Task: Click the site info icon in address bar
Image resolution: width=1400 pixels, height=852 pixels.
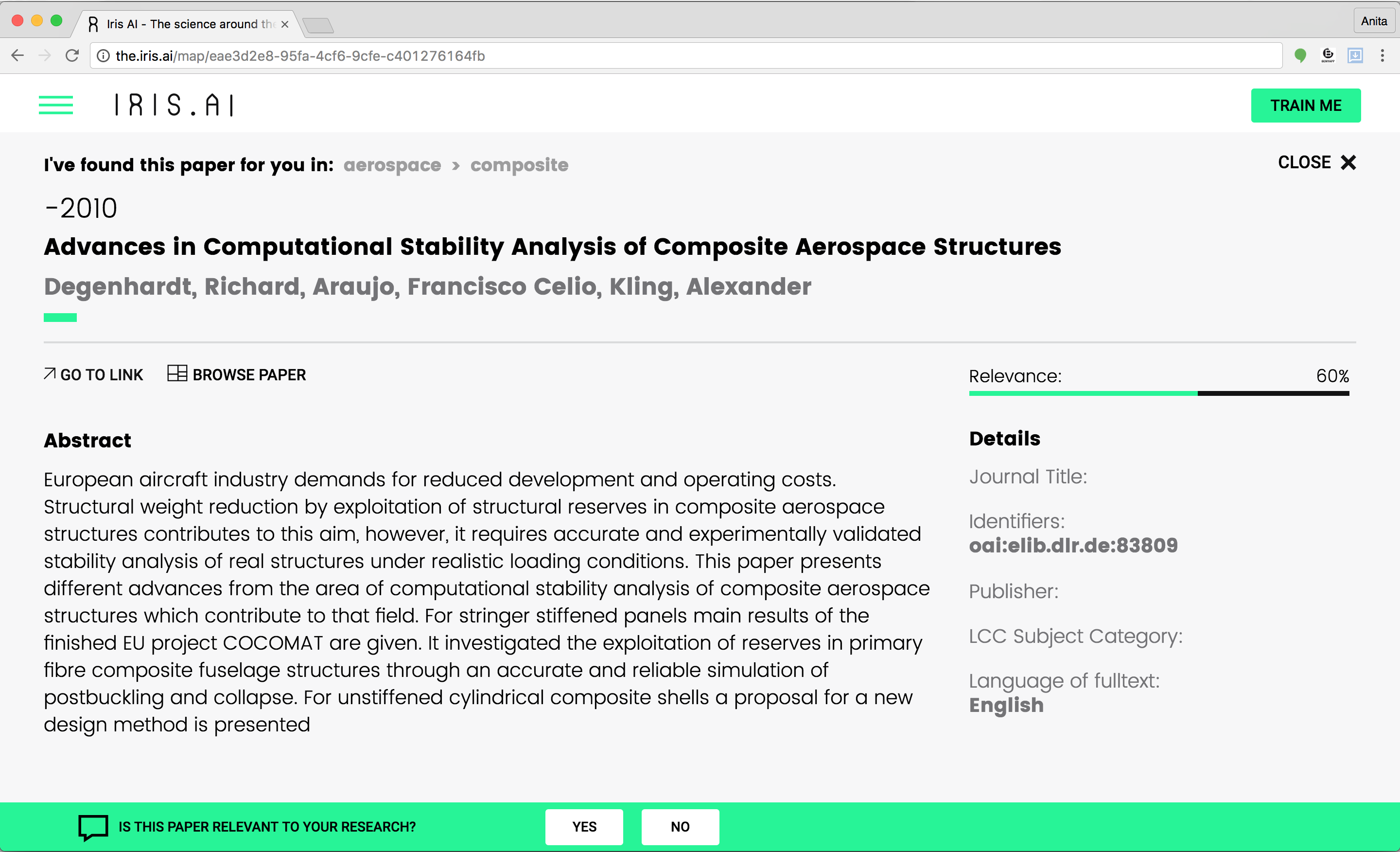Action: (x=104, y=56)
